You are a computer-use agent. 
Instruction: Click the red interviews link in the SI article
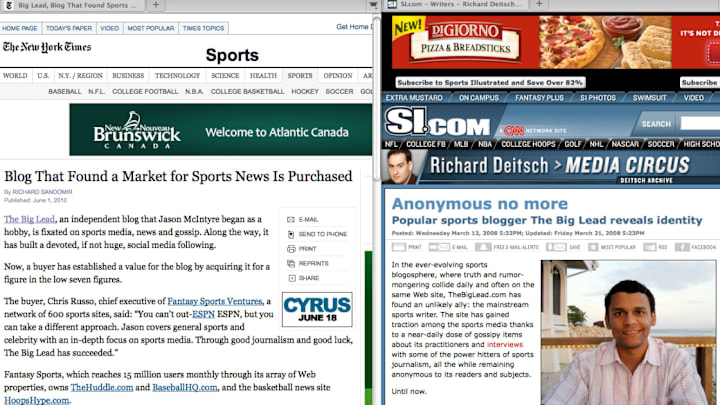click(x=505, y=344)
